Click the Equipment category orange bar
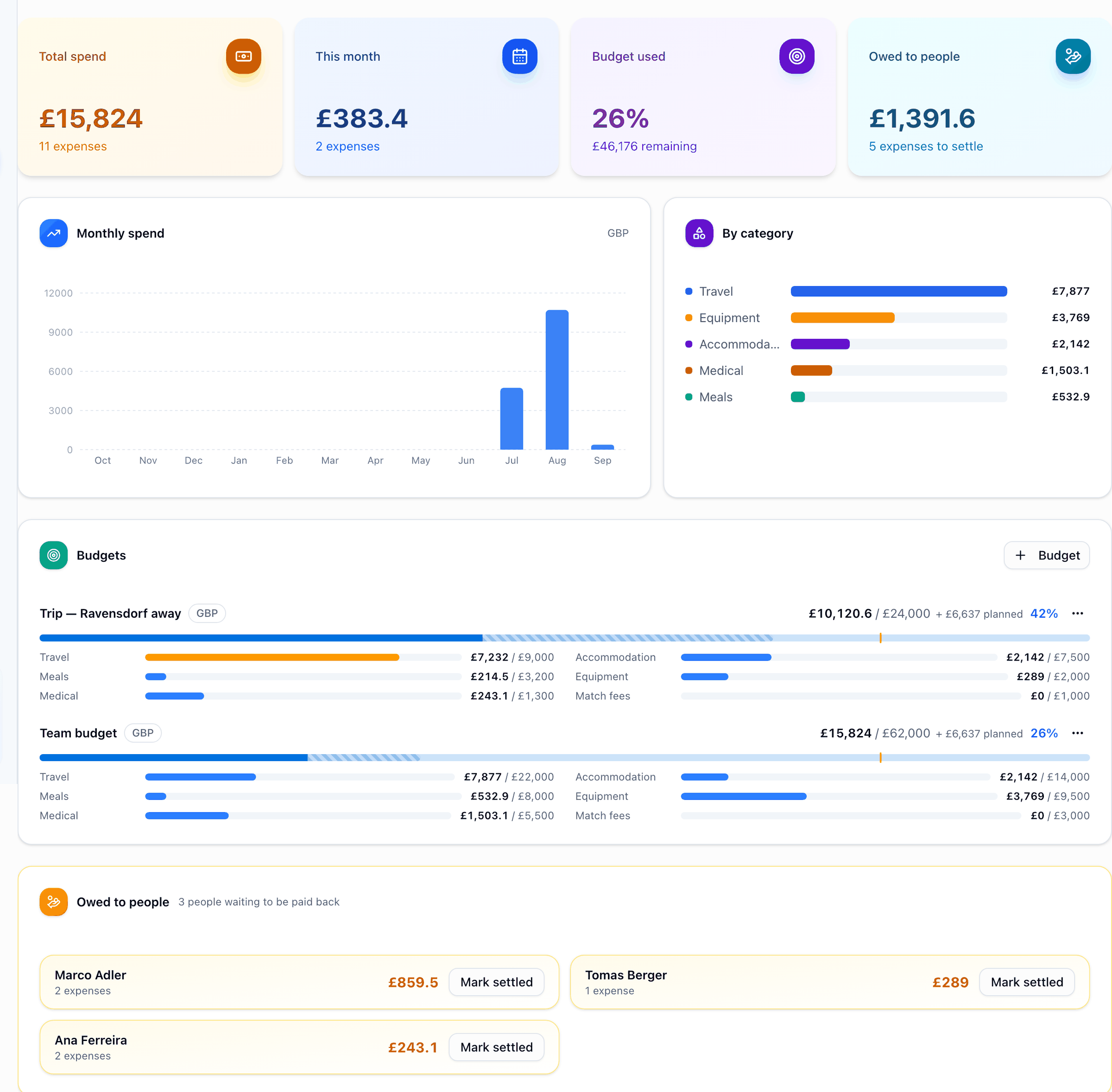Image resolution: width=1112 pixels, height=1092 pixels. (x=843, y=318)
